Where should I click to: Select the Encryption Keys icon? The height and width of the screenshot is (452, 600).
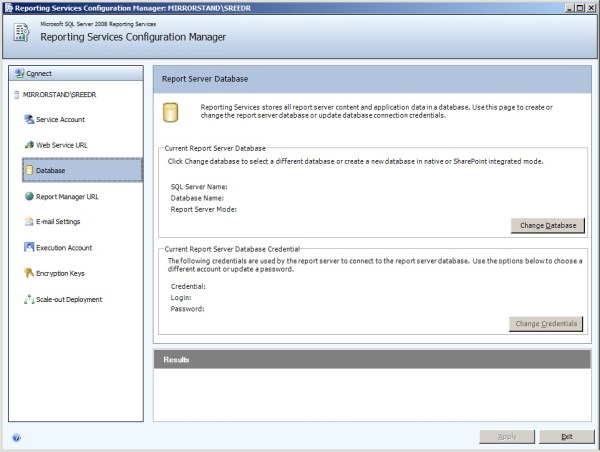29,273
